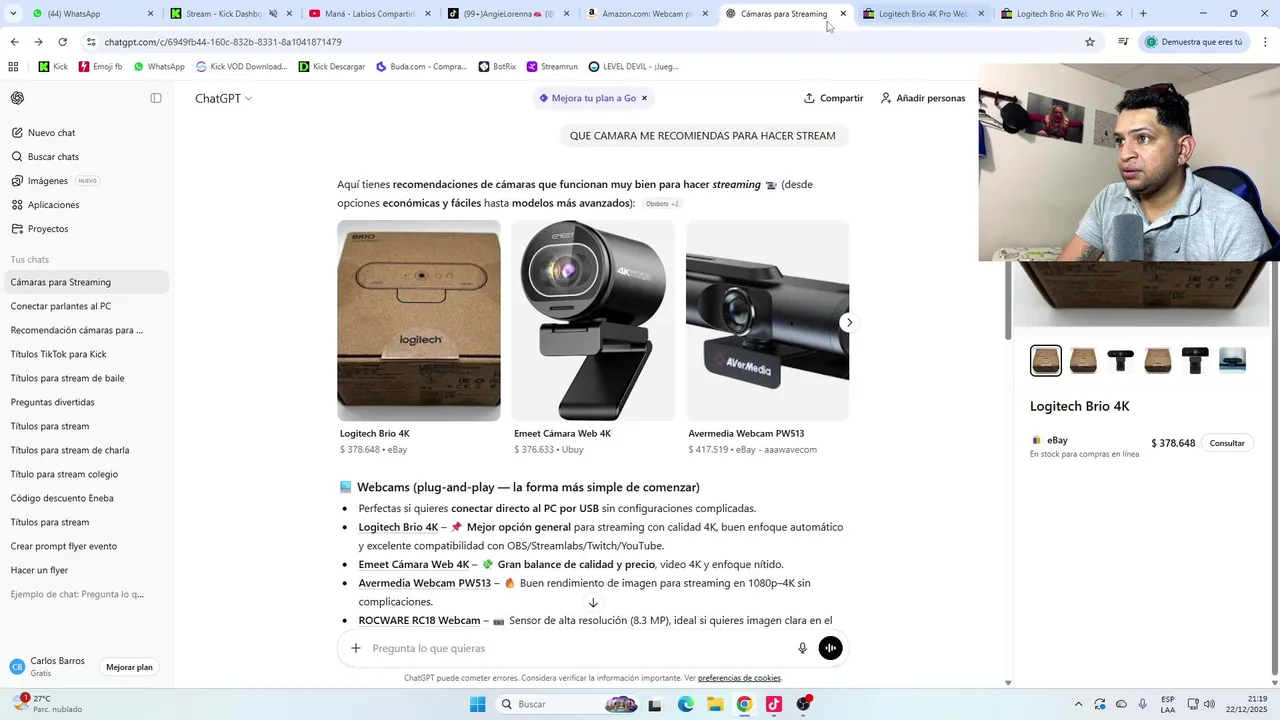Open the Imágenes section
This screenshot has height=720, width=1280.
[48, 181]
